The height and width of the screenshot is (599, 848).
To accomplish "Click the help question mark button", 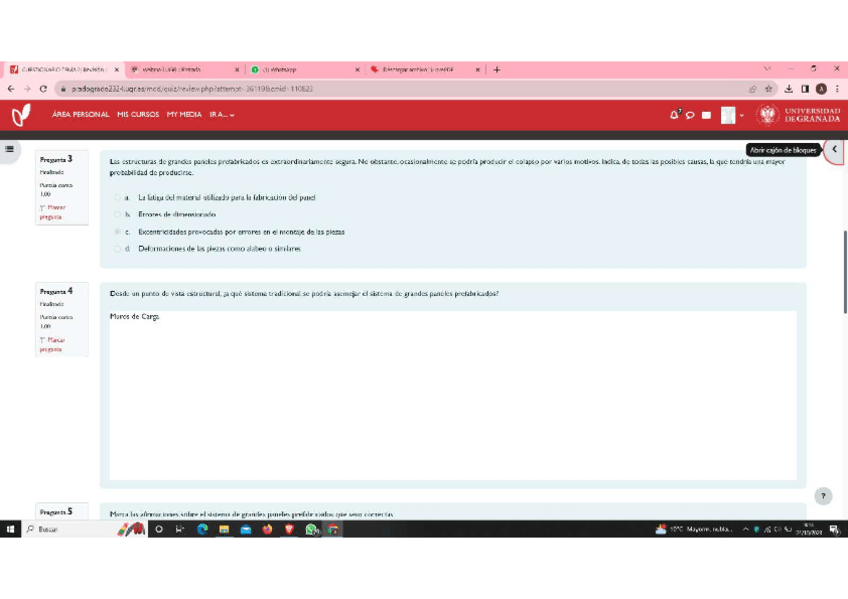I will [x=823, y=496].
